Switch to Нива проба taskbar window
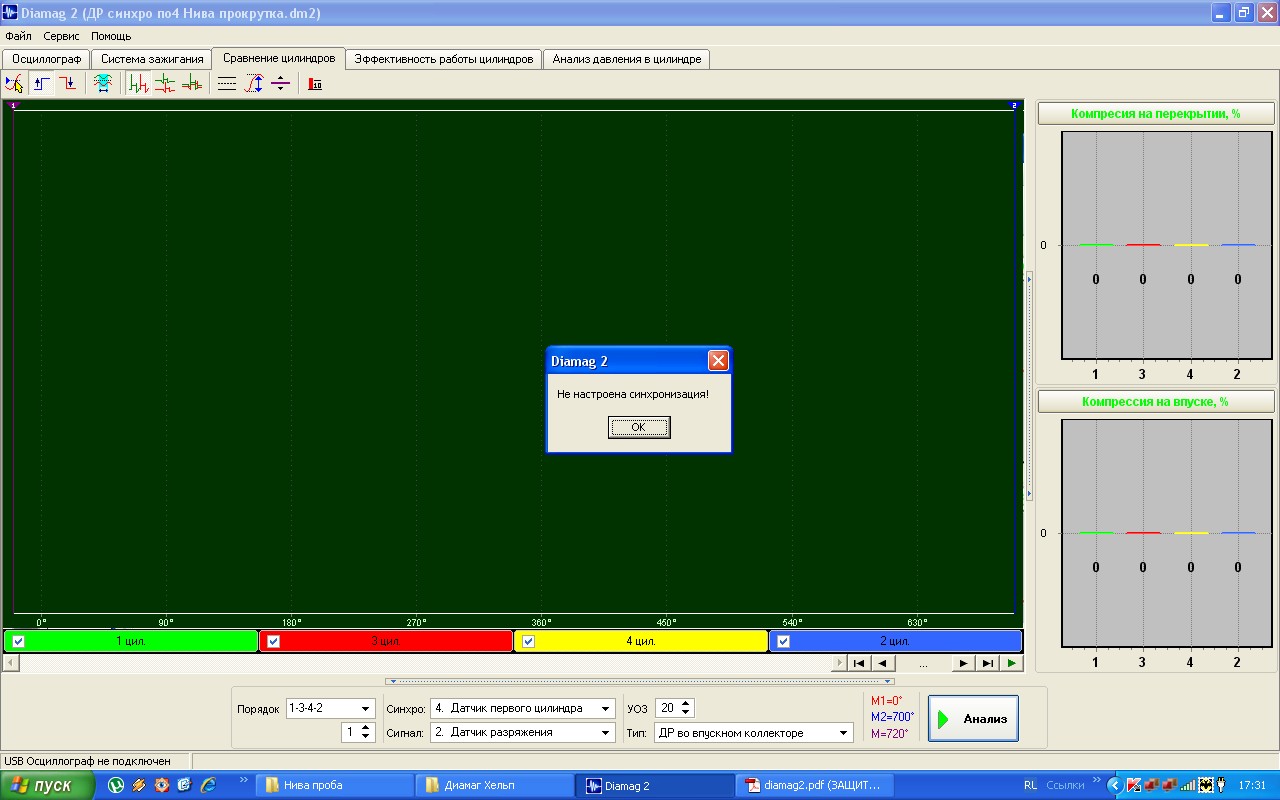 (334, 785)
